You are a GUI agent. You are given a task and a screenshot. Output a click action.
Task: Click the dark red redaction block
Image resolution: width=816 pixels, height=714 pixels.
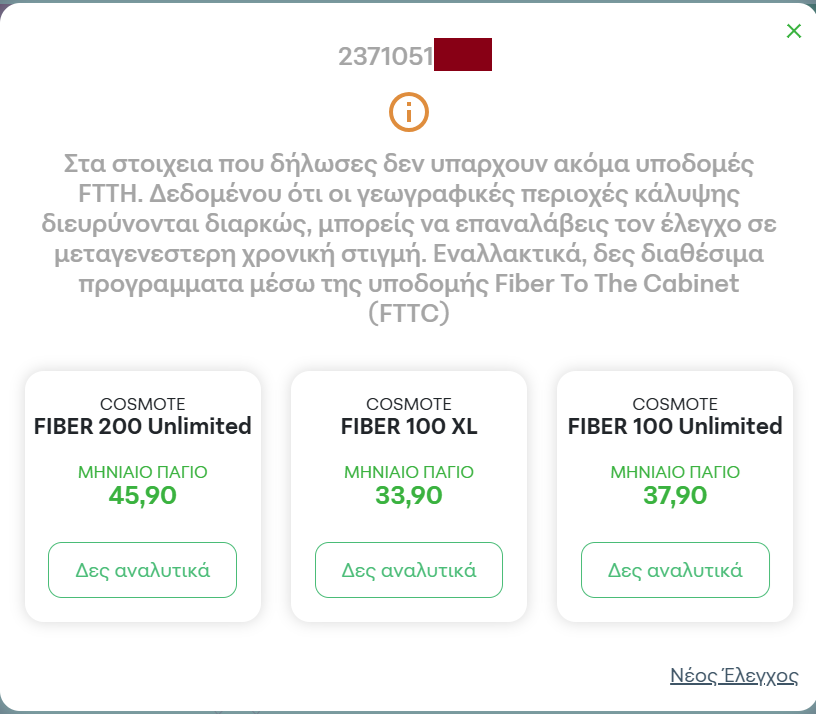point(463,54)
